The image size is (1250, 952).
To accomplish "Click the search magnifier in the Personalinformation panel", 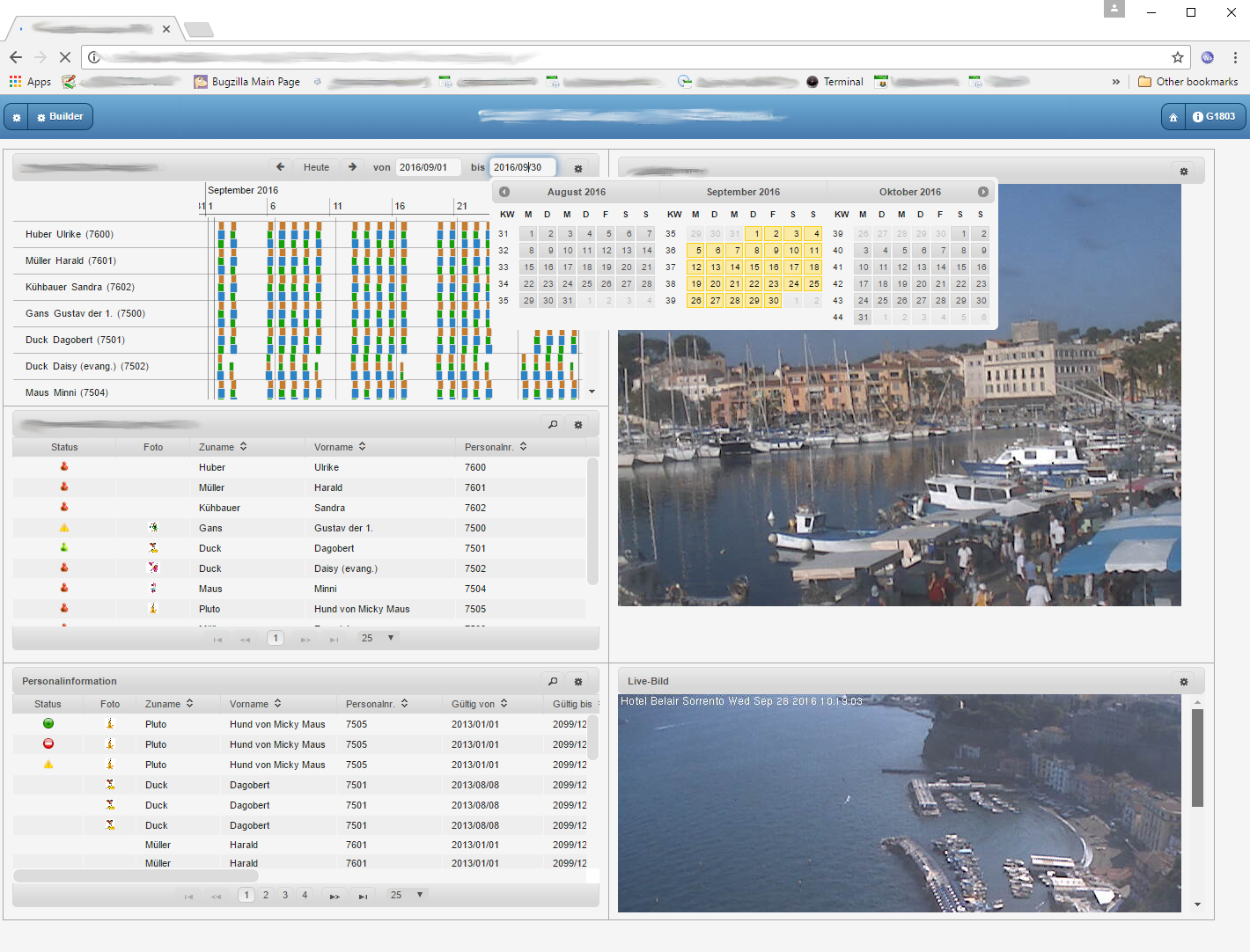I will [553, 681].
